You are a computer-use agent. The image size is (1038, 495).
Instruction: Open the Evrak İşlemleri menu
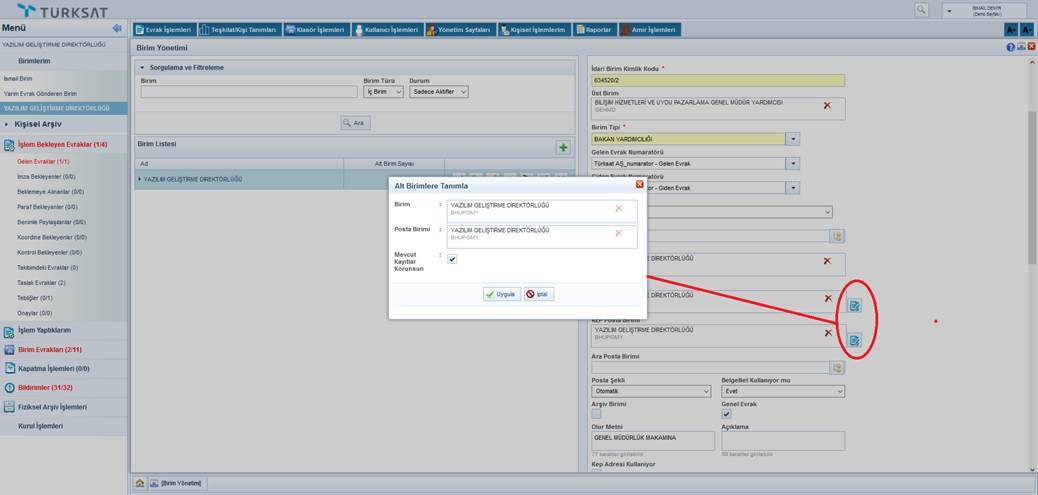pos(164,30)
